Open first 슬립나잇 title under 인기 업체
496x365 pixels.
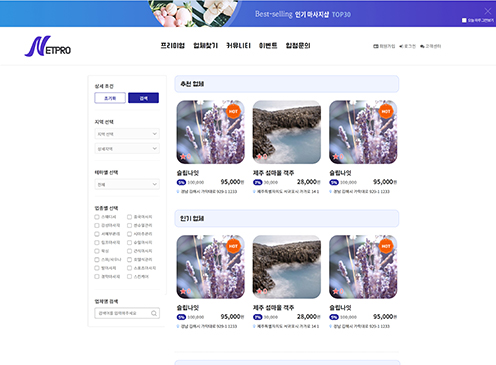pyautogui.click(x=188, y=308)
